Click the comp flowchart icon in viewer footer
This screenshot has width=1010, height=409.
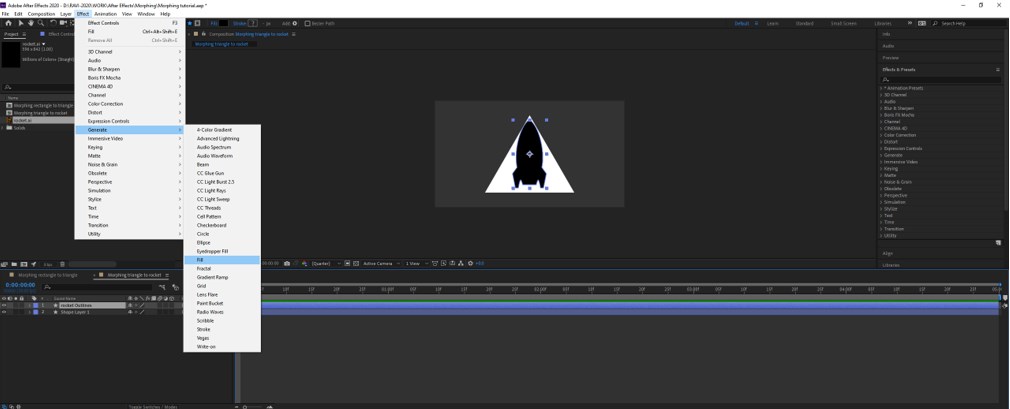[461, 263]
